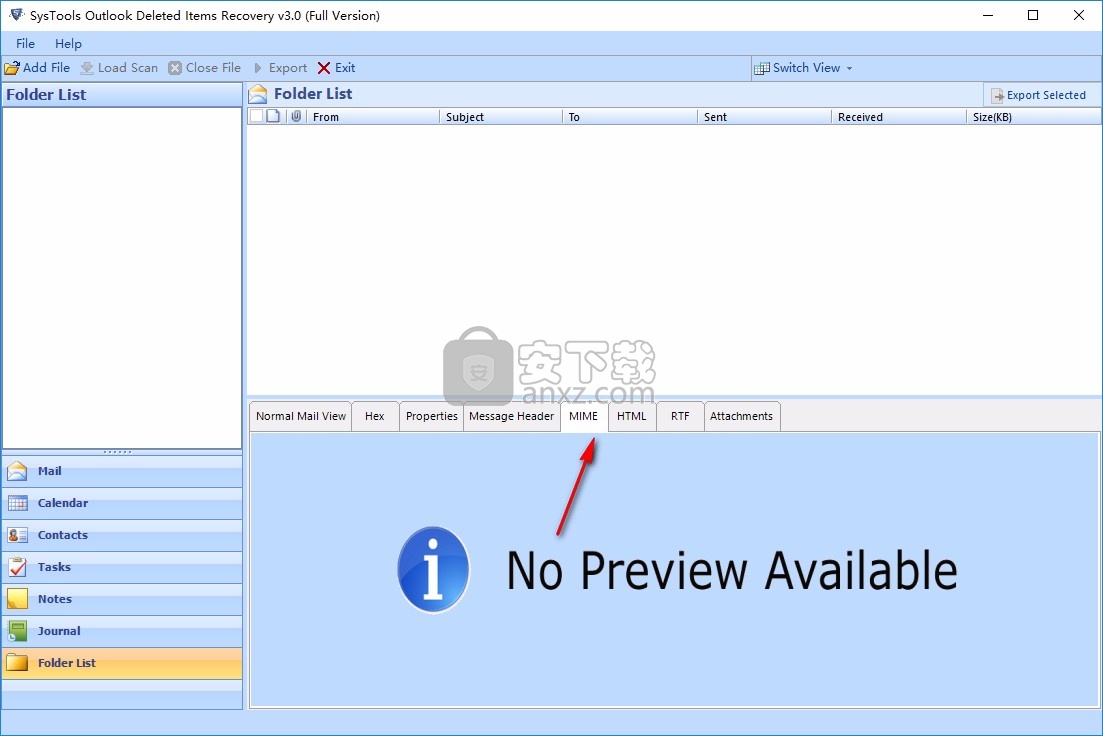Click the Load Scan download icon

click(x=87, y=68)
